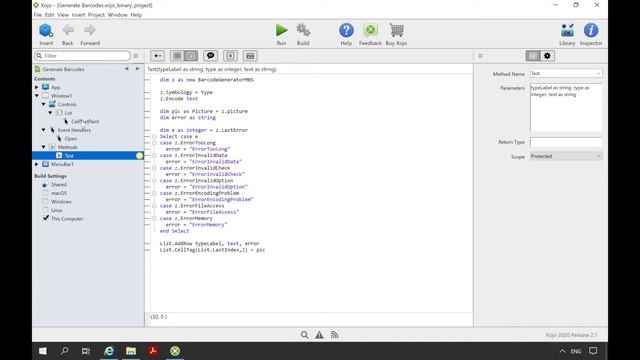Open the Inspector panel
Screen dimensions: 640x360
click(x=591, y=30)
